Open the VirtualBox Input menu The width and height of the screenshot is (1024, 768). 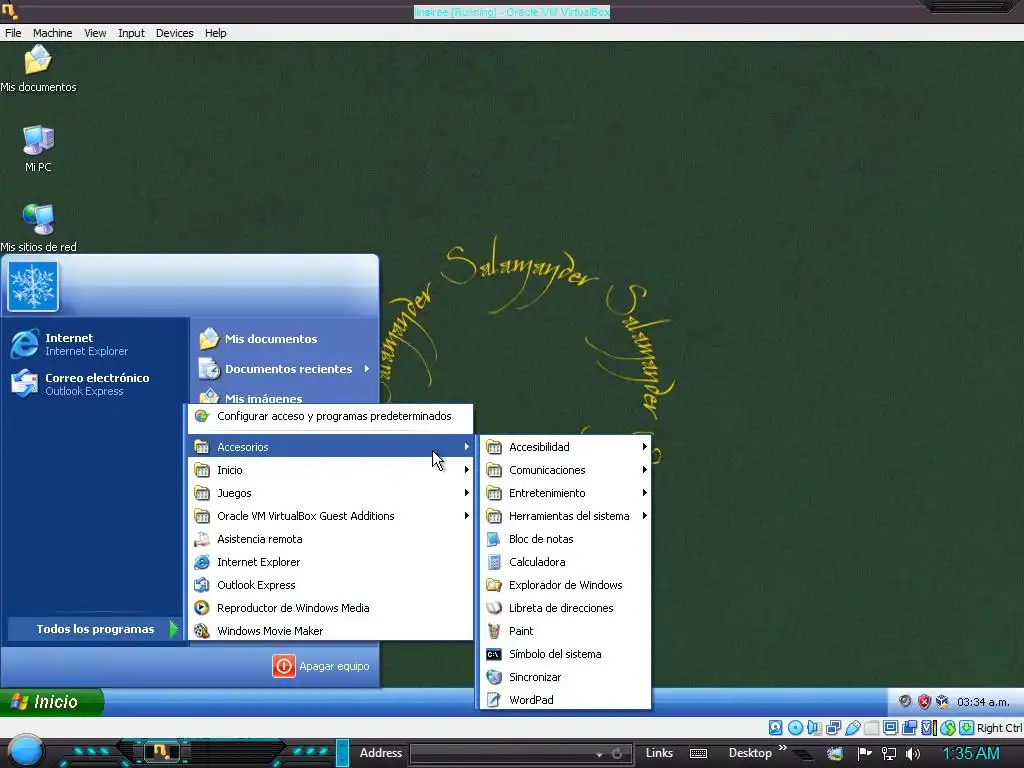point(131,33)
